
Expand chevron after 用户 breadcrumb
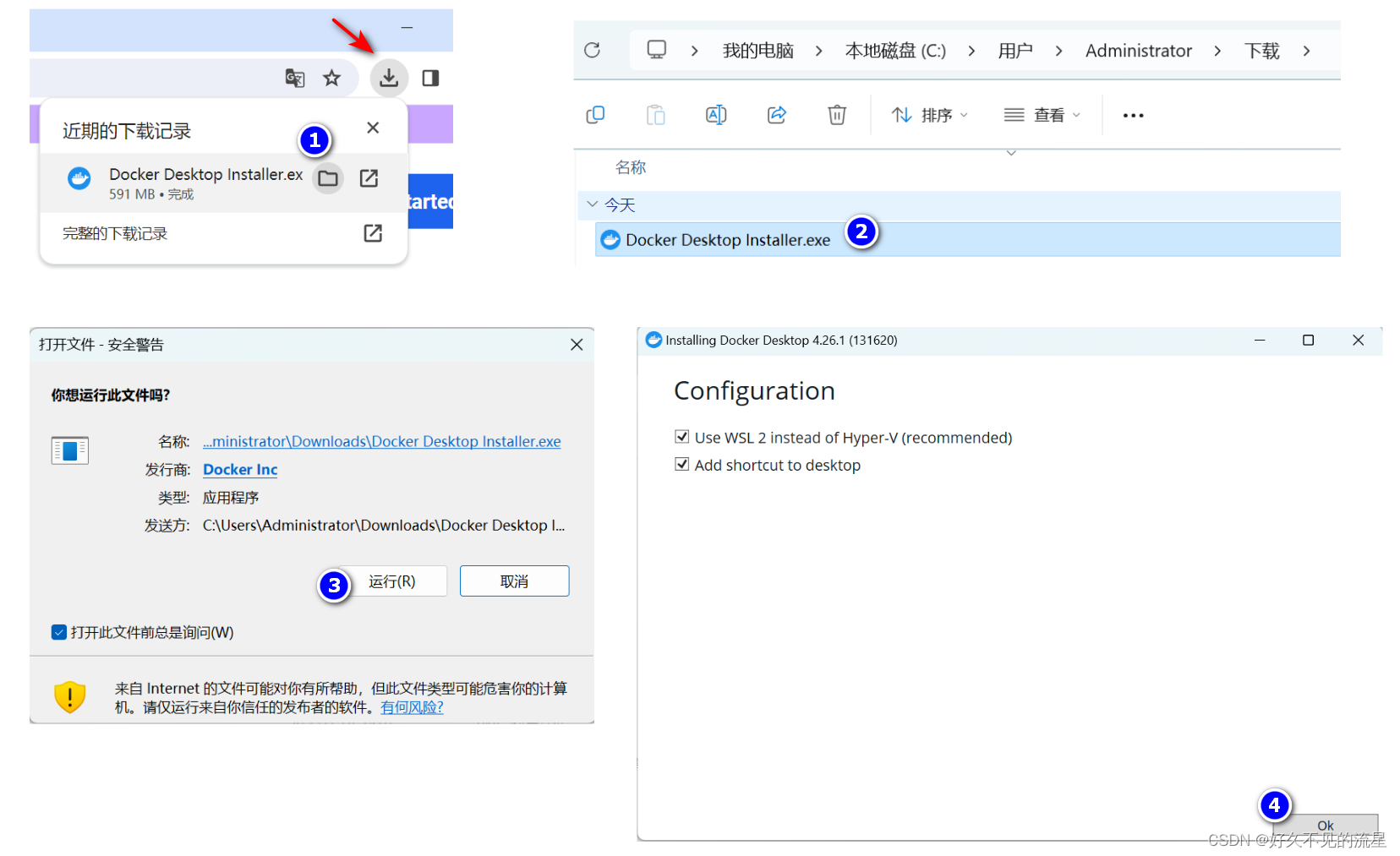tap(1058, 51)
